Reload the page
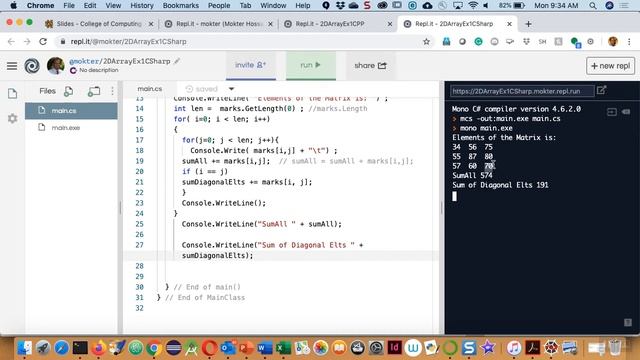The width and height of the screenshot is (640, 360). (x=43, y=42)
